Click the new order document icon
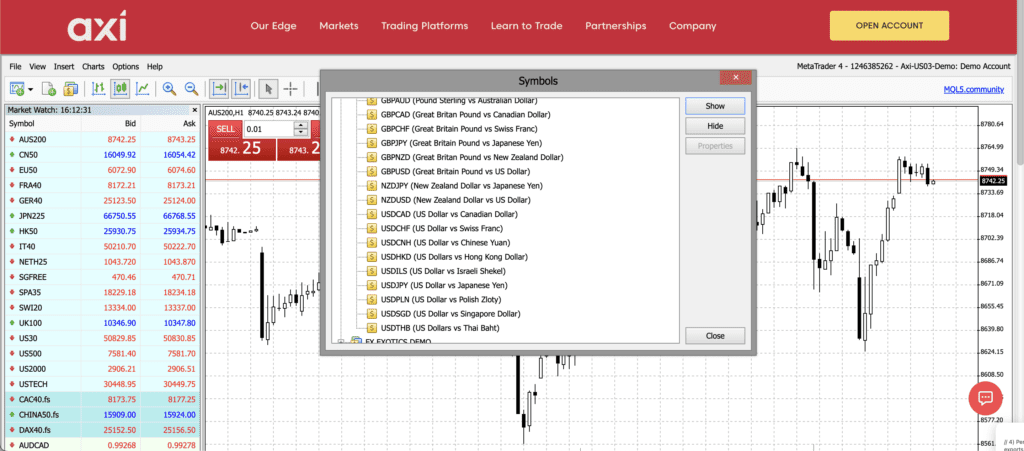1024x451 pixels. (48, 88)
